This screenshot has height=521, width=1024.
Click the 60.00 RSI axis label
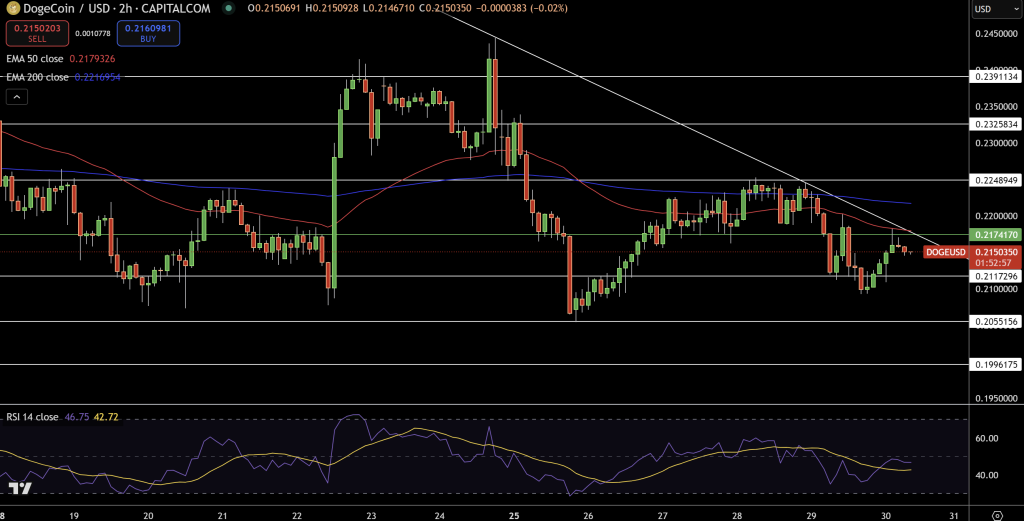(x=987, y=438)
